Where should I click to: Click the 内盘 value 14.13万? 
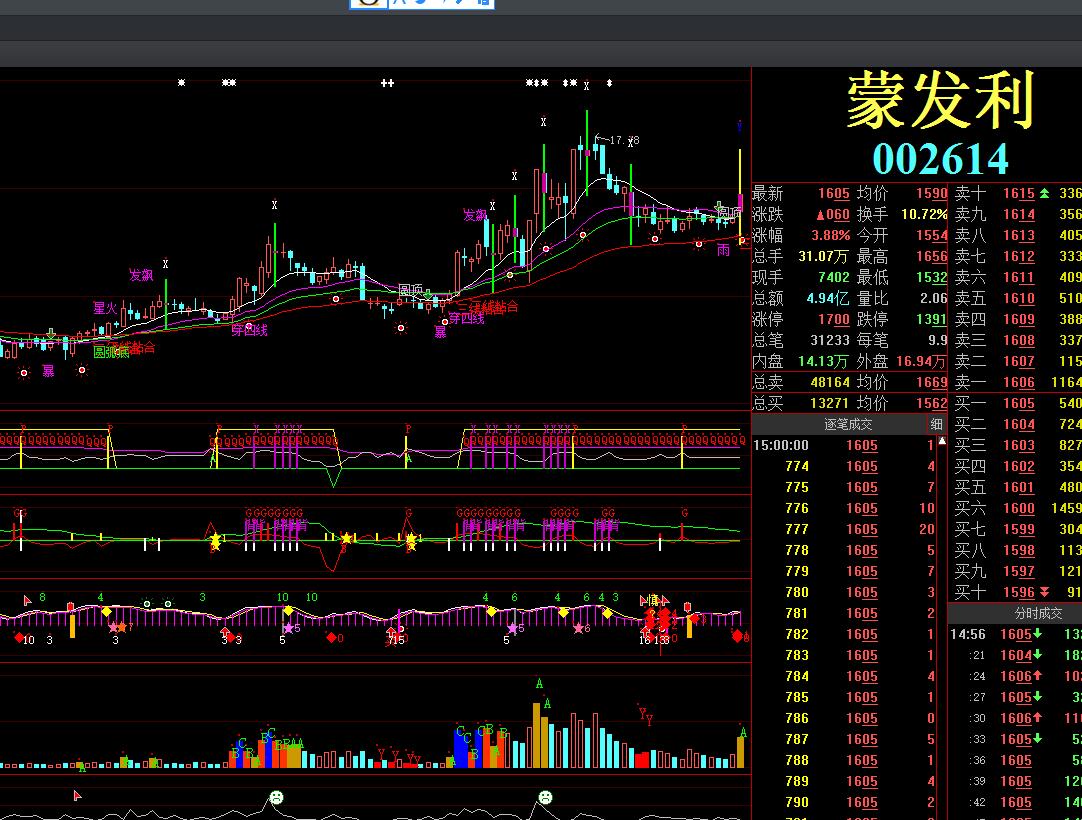[825, 361]
